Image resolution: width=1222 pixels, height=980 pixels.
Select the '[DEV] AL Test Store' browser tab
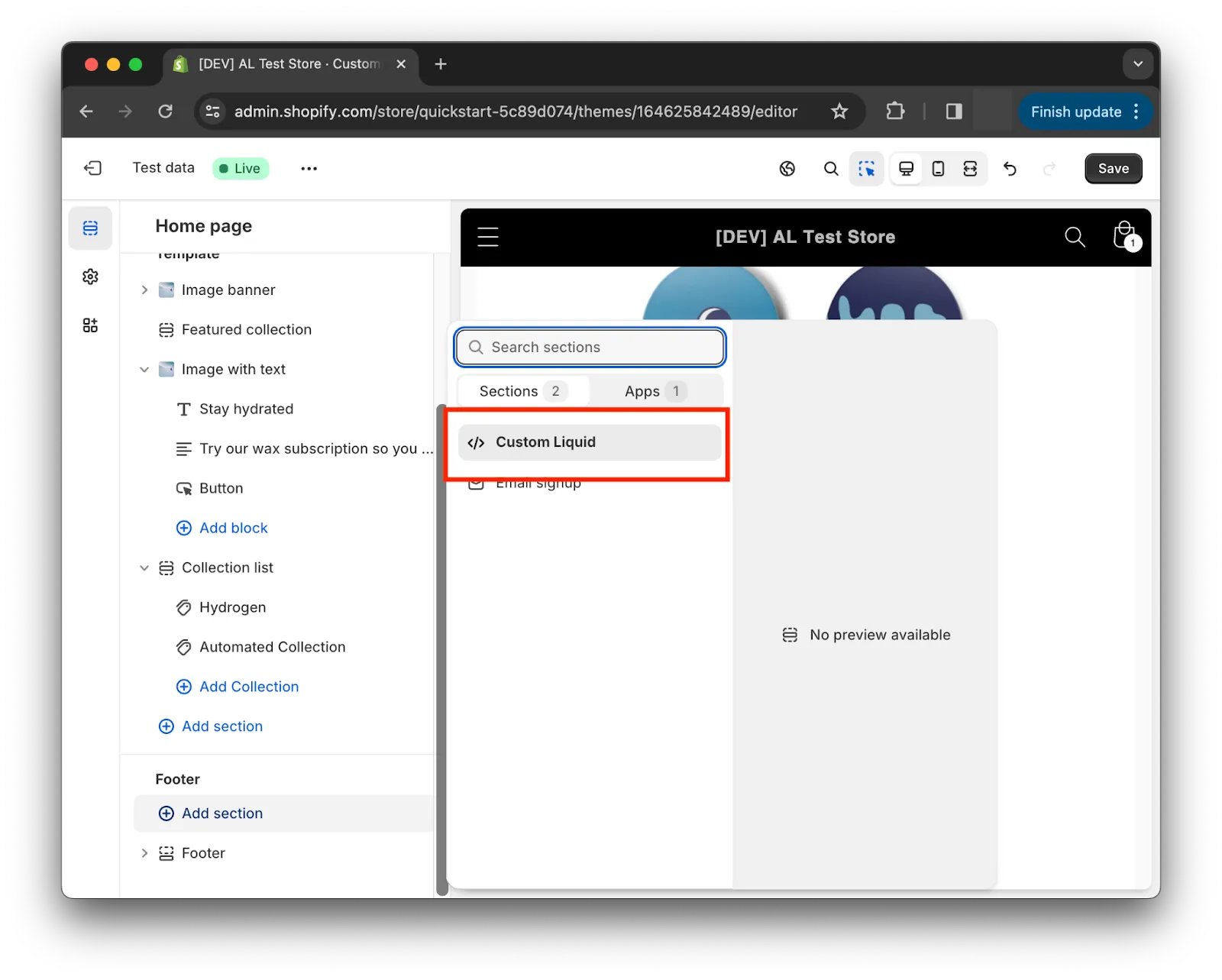[290, 64]
